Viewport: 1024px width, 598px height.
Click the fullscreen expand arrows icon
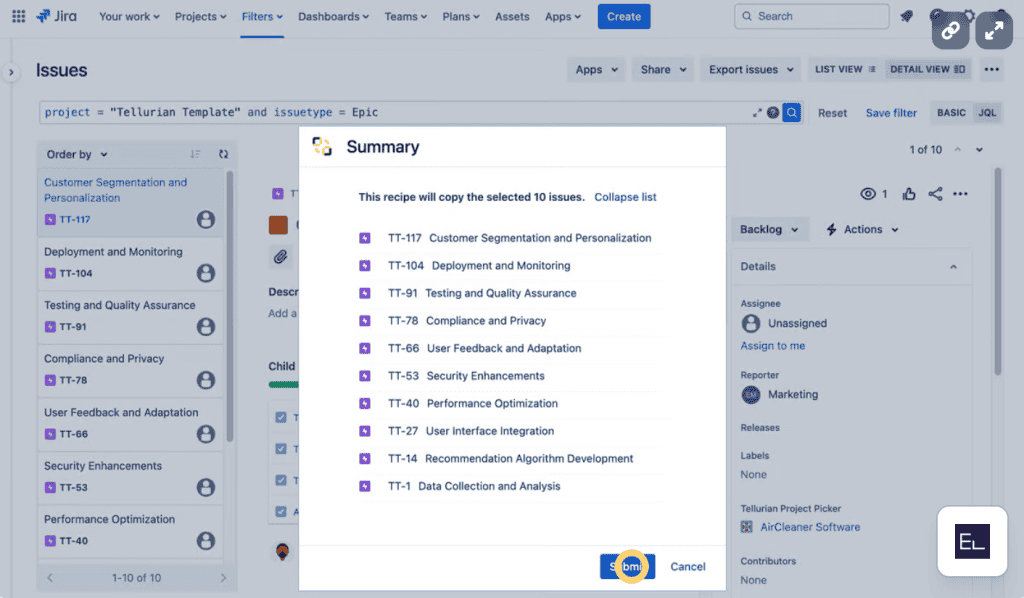(x=993, y=31)
